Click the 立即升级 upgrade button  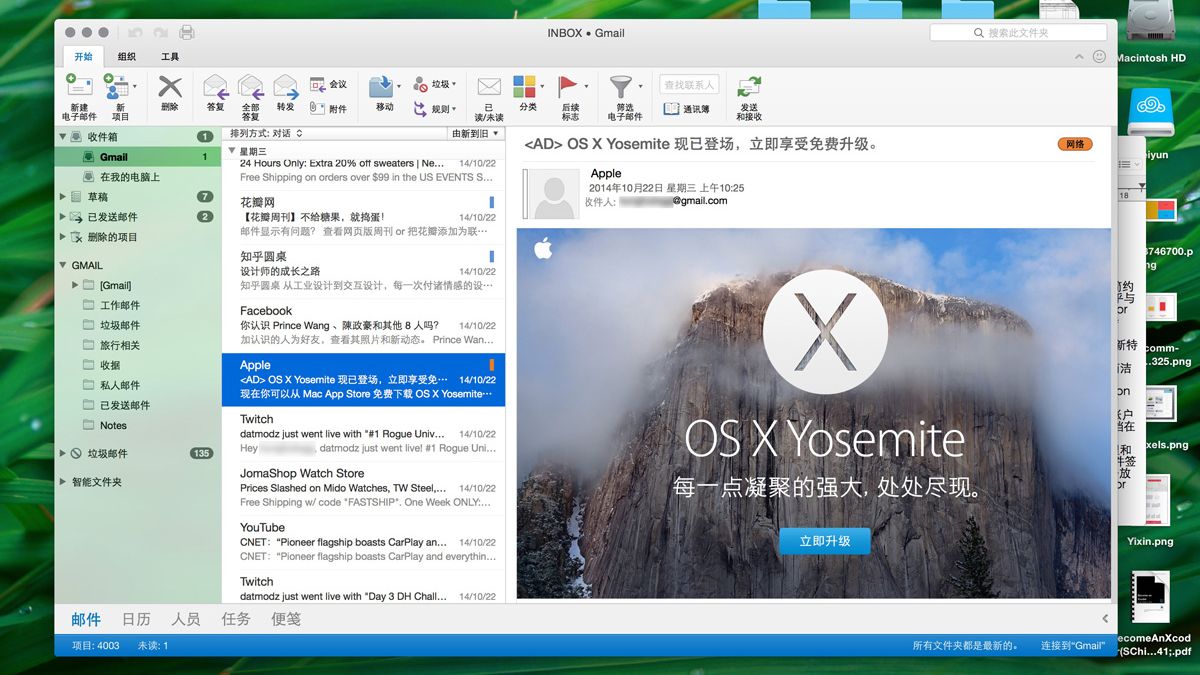tap(825, 541)
